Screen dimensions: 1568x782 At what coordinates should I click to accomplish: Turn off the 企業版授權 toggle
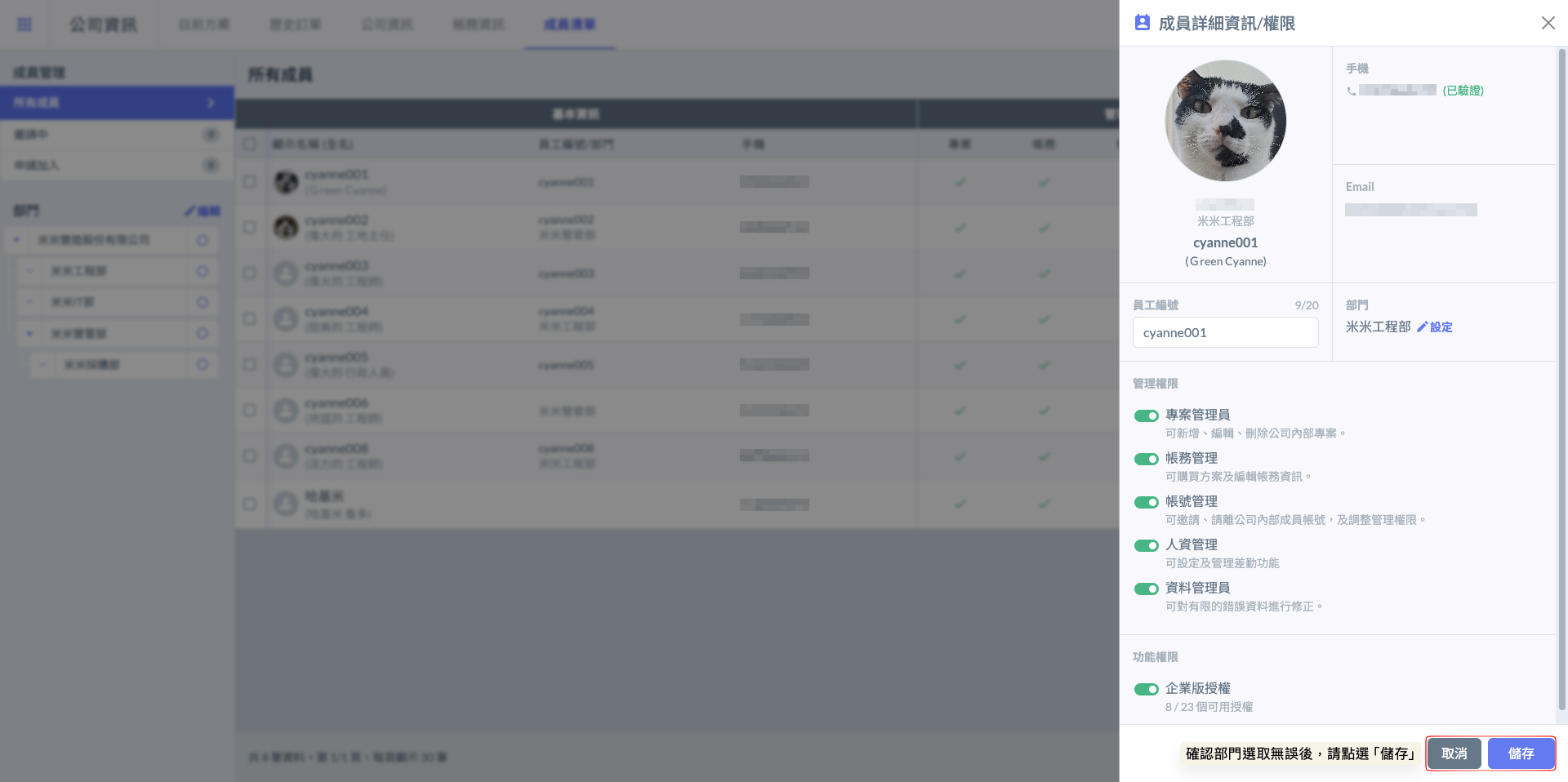(1146, 689)
